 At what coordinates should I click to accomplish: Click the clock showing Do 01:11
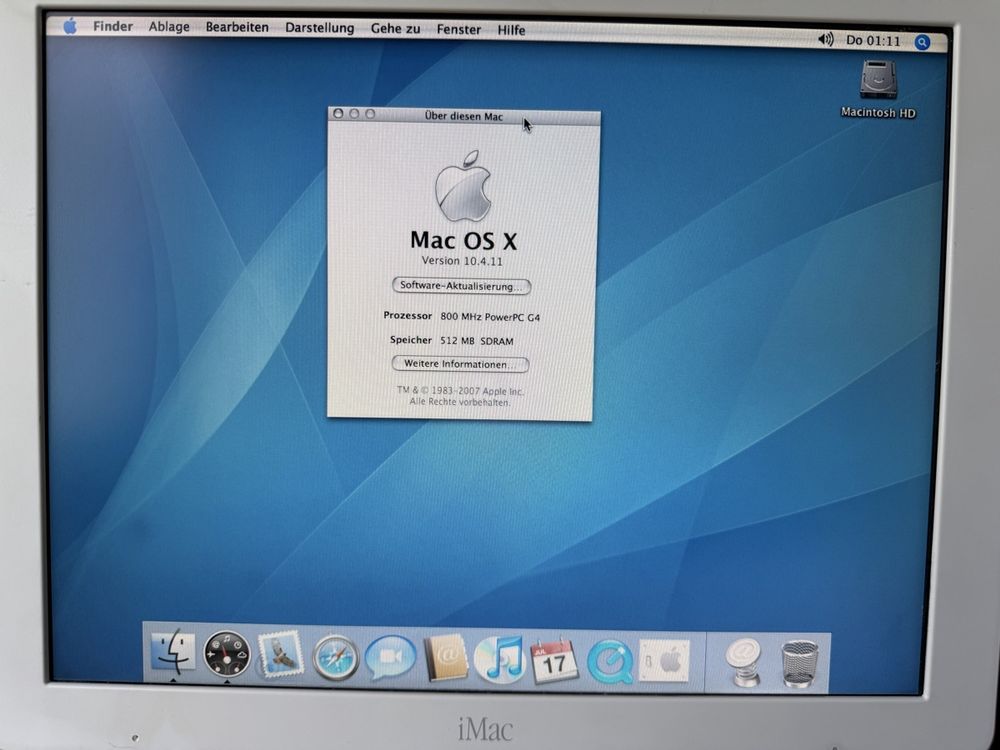point(873,41)
